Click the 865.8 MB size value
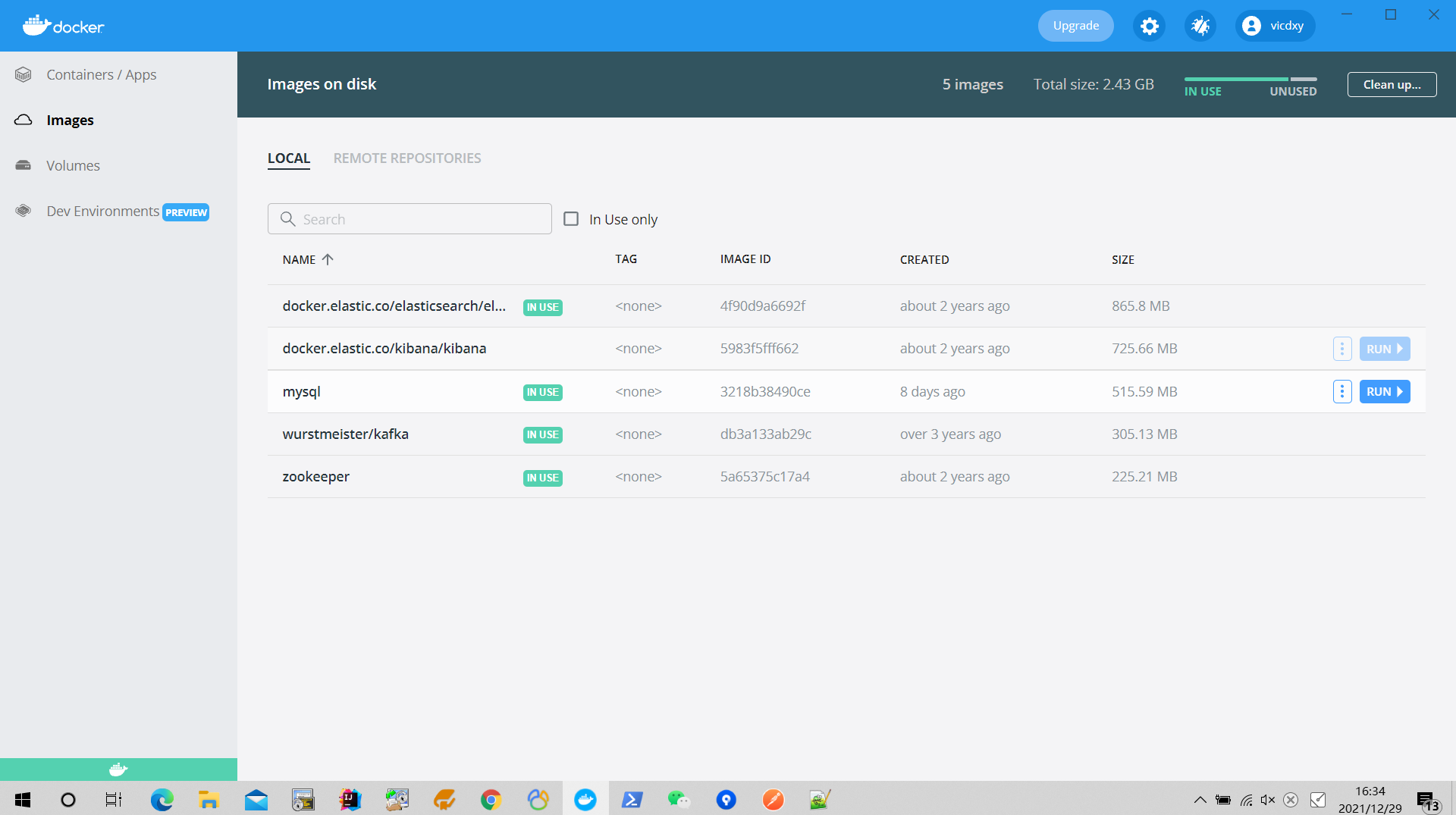The width and height of the screenshot is (1456, 815). (x=1141, y=306)
